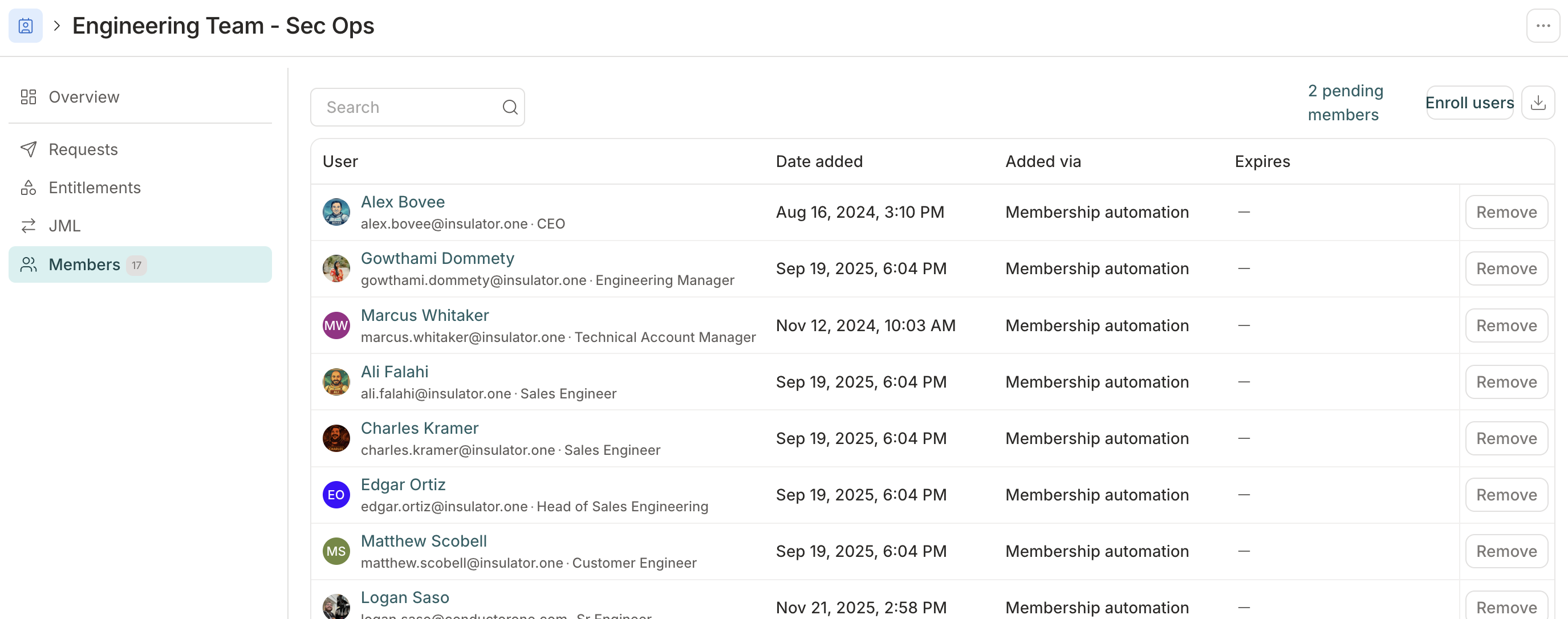Click the breadcrumb chevron next to Engineering Team
1568x619 pixels.
[57, 26]
